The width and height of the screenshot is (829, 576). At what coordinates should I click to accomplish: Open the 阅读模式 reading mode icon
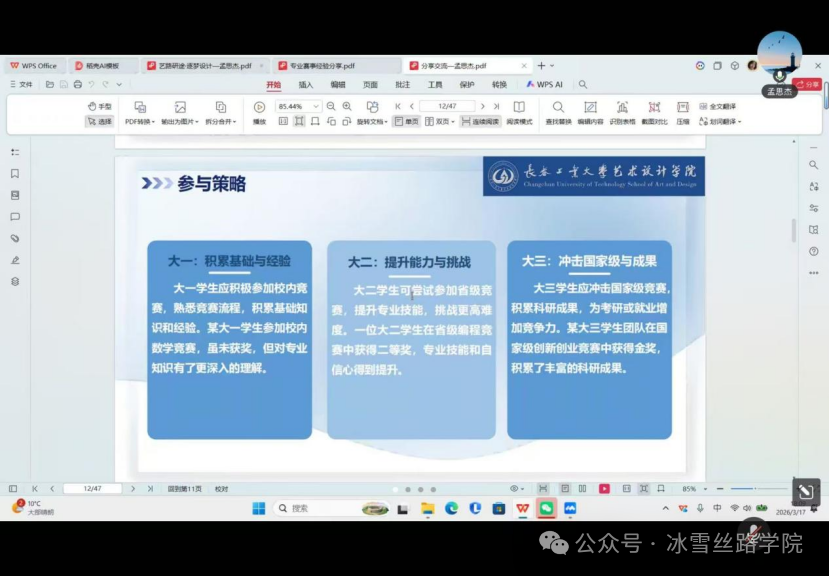click(519, 113)
